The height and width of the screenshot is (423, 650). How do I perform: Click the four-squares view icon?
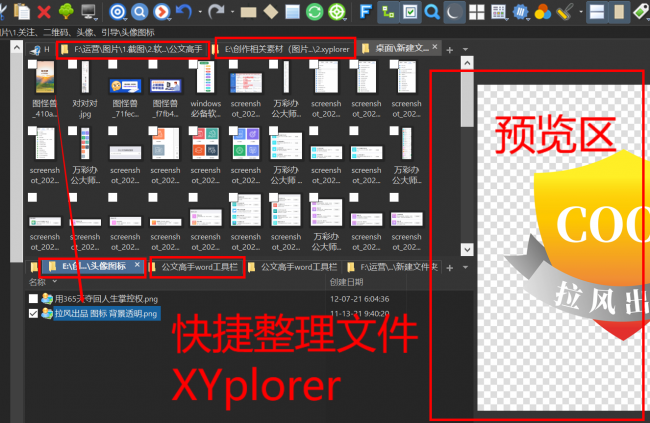point(477,12)
